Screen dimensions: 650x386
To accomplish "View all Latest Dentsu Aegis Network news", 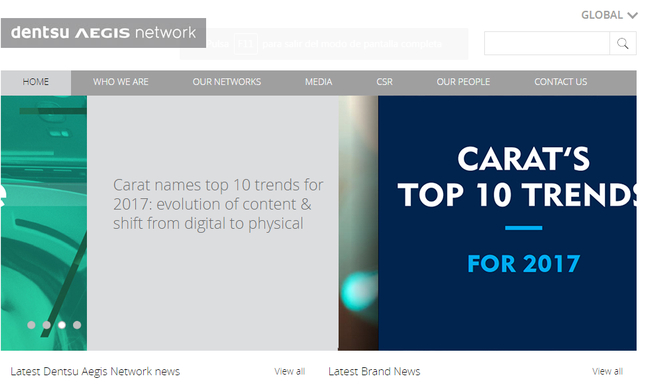I will pos(289,371).
